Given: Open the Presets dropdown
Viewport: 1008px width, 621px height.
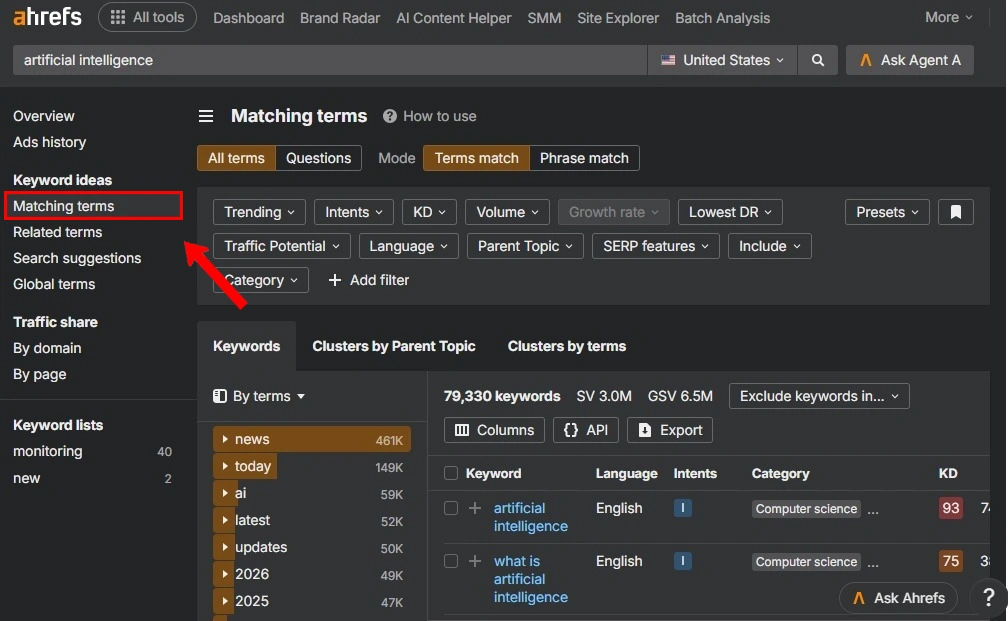Looking at the screenshot, I should coord(887,212).
